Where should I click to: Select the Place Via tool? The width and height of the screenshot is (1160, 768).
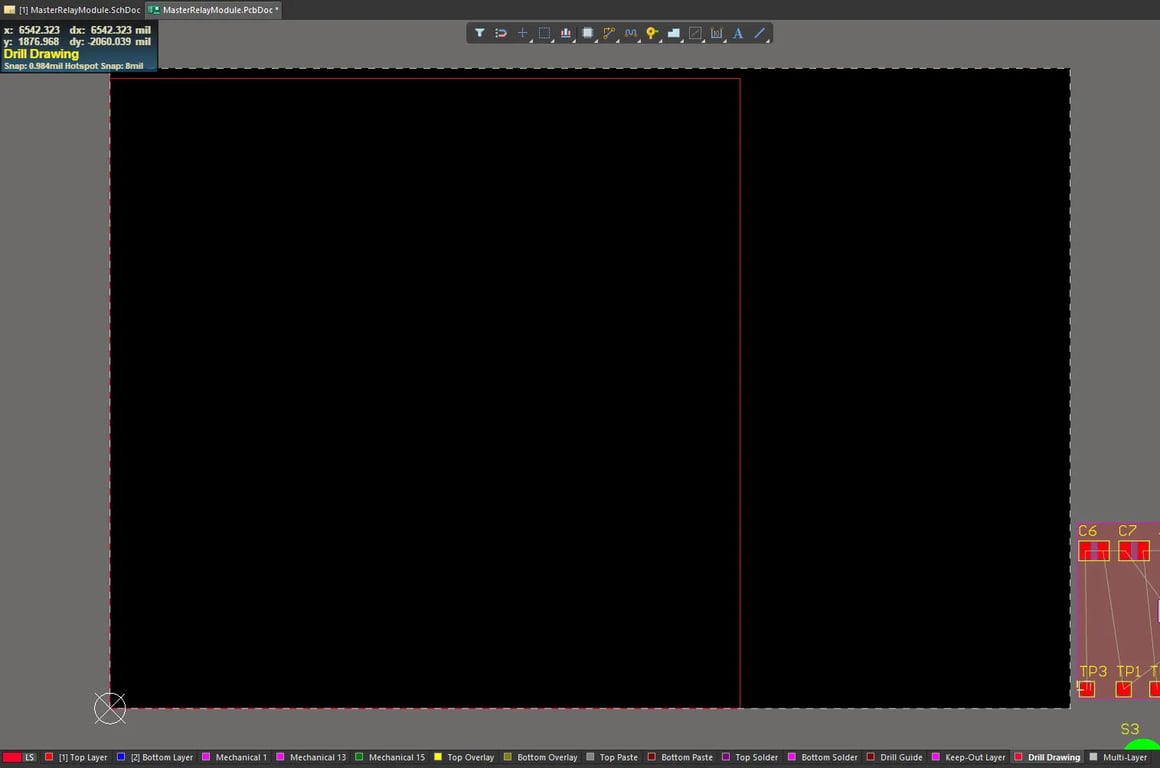(652, 33)
